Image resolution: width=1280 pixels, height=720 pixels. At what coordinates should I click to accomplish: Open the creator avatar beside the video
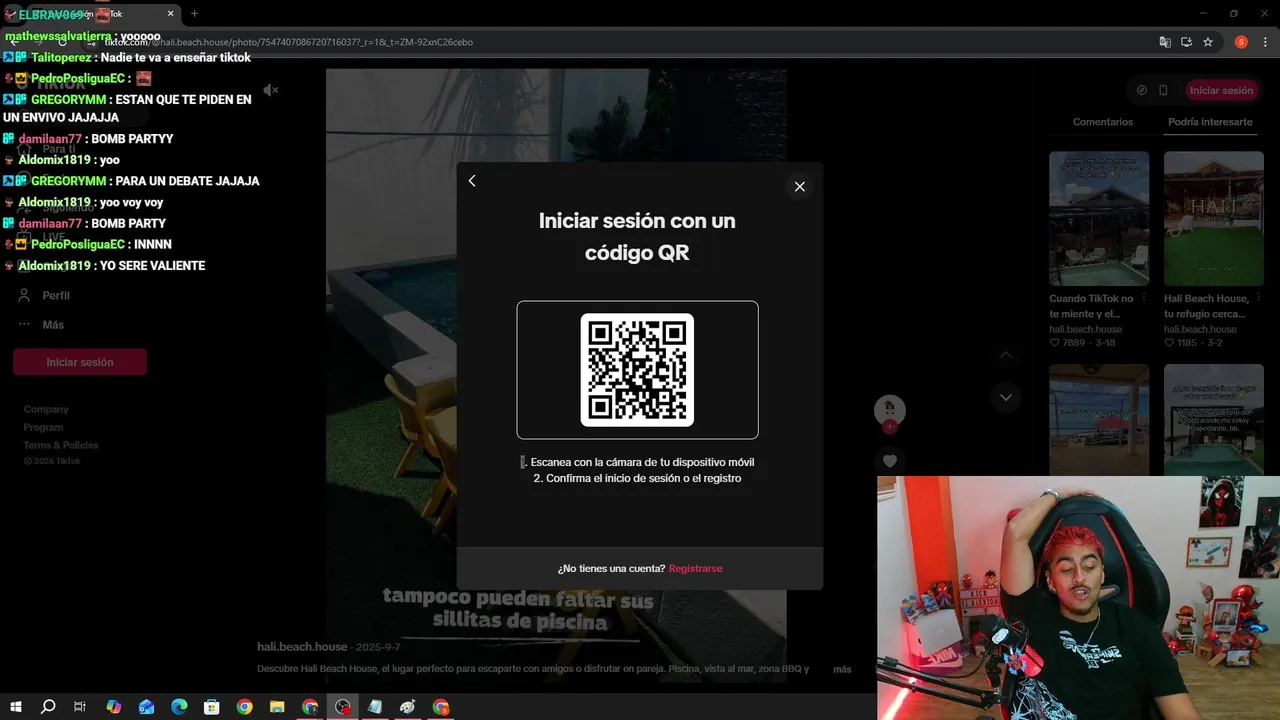click(890, 409)
